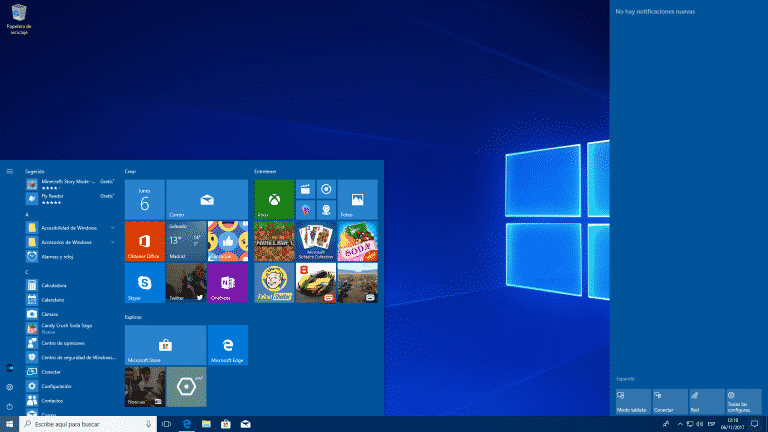The image size is (768, 432).
Task: Open Calculadora from the app list
Action: click(x=71, y=285)
